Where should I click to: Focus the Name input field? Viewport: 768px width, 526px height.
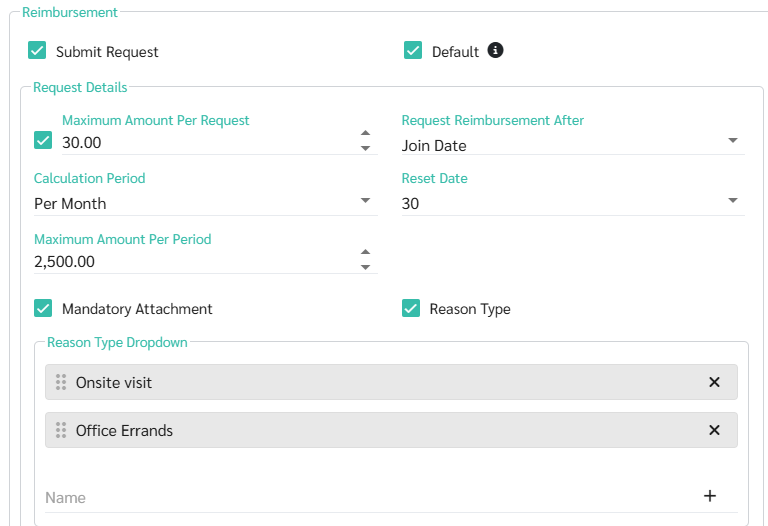[372, 498]
